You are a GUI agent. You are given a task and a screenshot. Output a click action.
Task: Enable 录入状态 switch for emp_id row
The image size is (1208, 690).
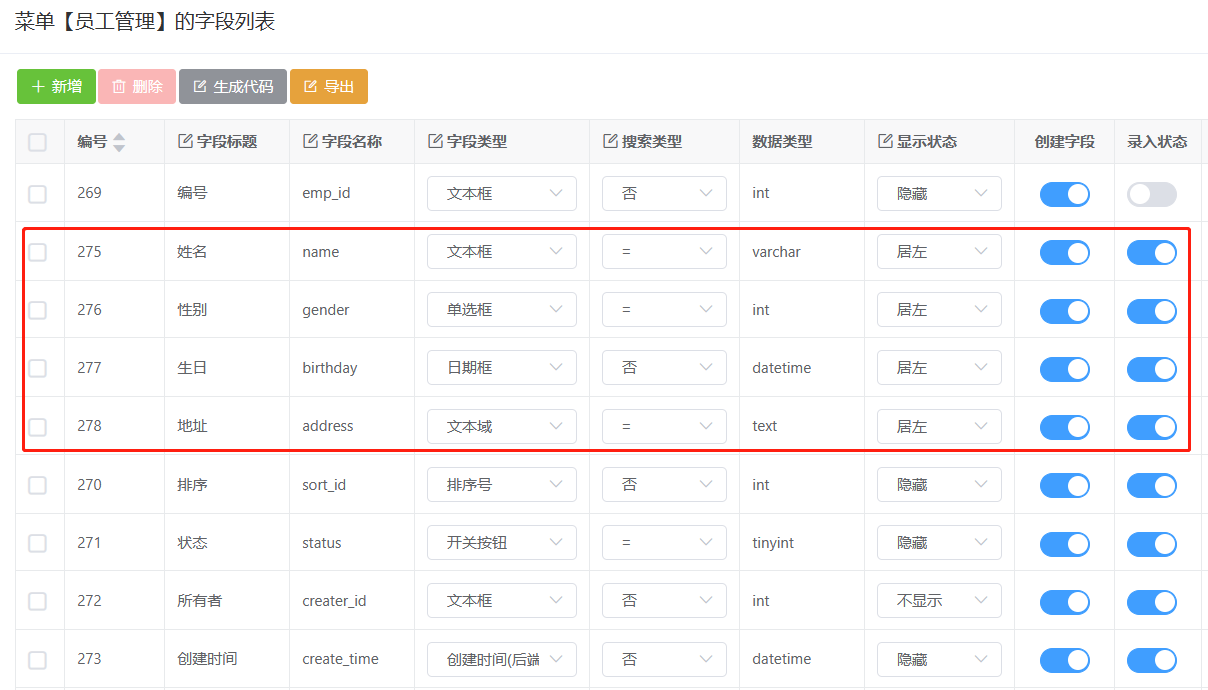(1151, 194)
